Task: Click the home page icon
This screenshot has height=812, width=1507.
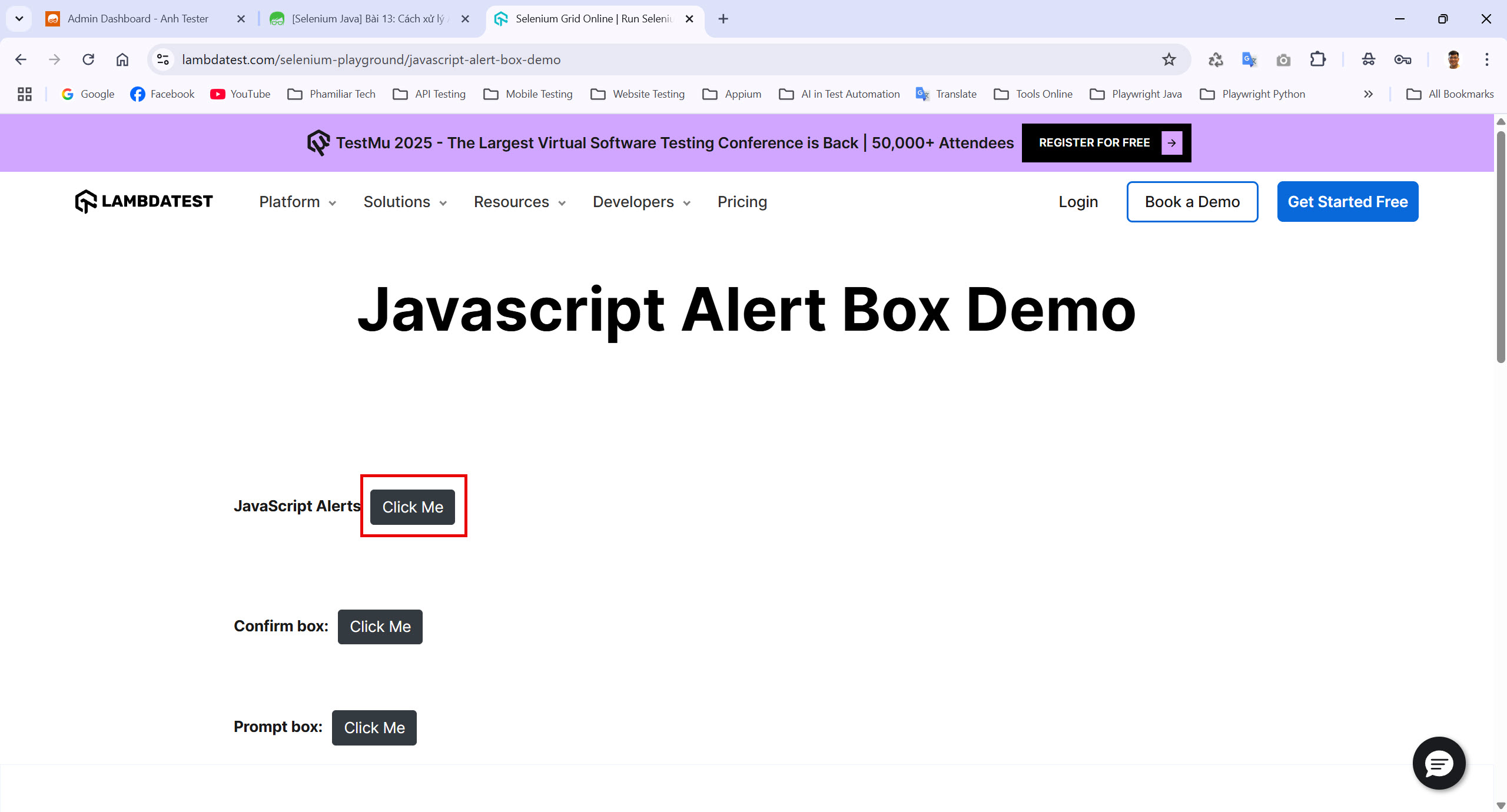Action: pos(122,59)
